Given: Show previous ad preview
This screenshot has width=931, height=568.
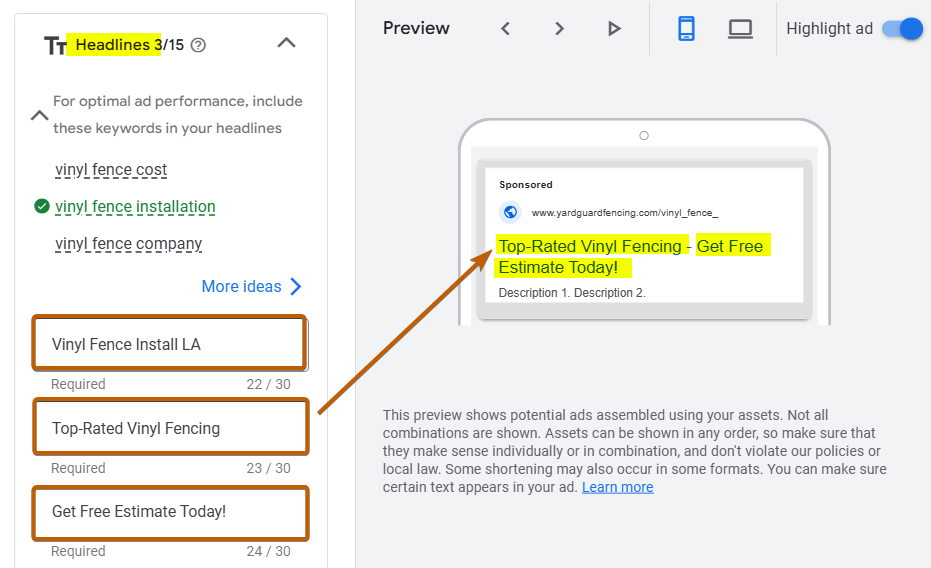Looking at the screenshot, I should (x=506, y=29).
